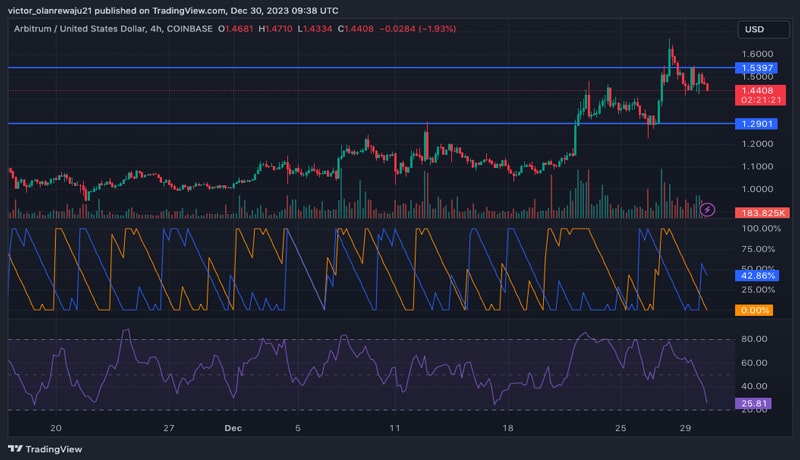
Task: Click the 80.00 RSI axis level
Action: pyautogui.click(x=754, y=339)
